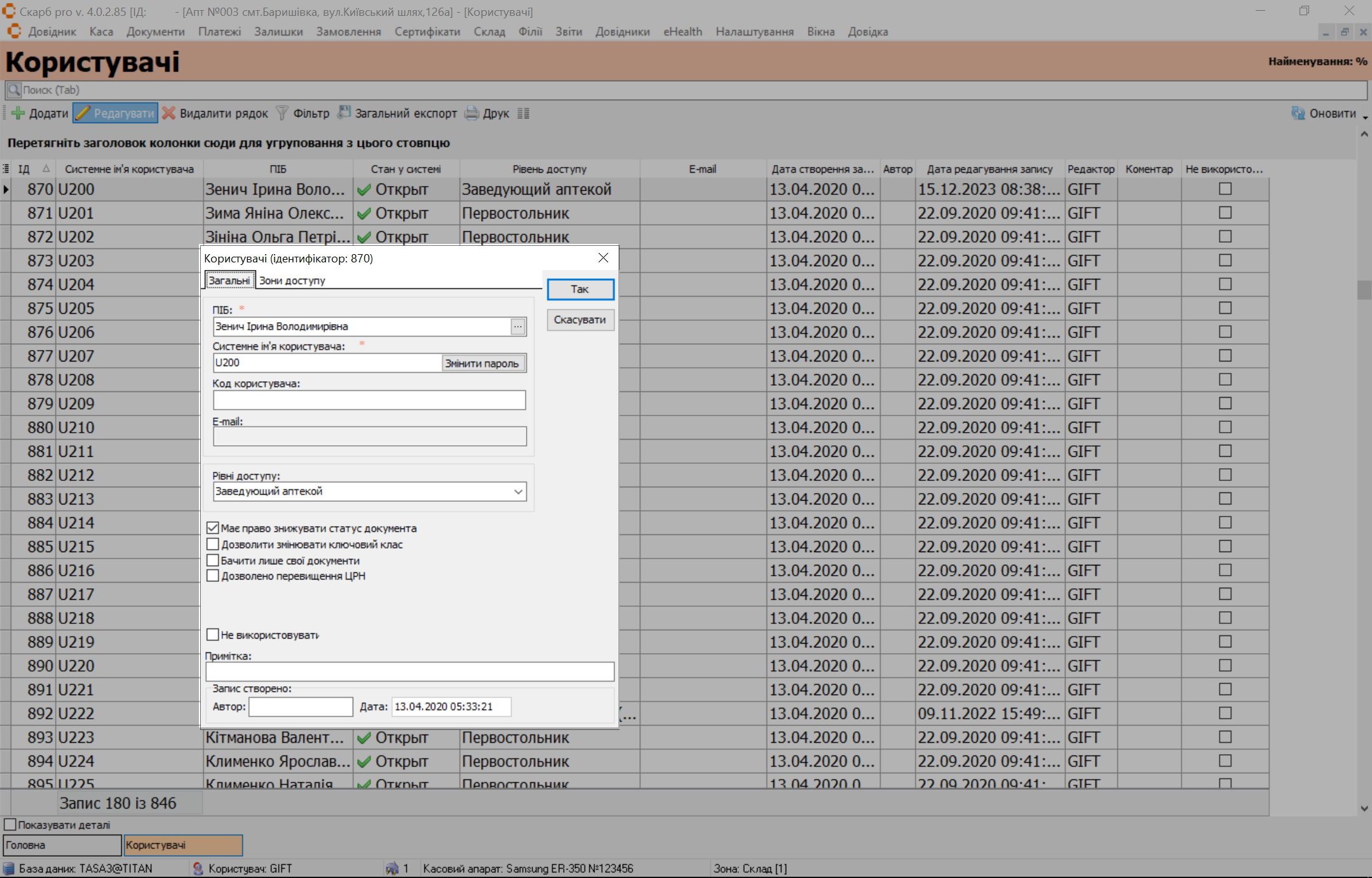Expand the Рівні доступу dropdown
The height and width of the screenshot is (878, 1372).
[518, 492]
